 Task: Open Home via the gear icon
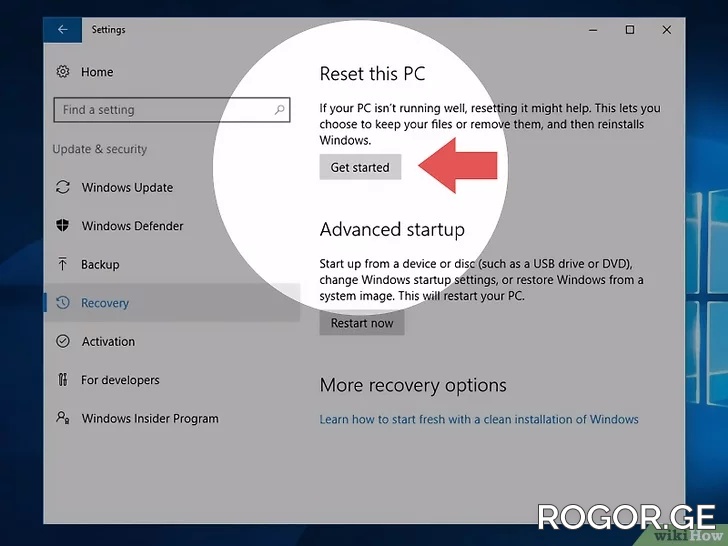[x=63, y=72]
